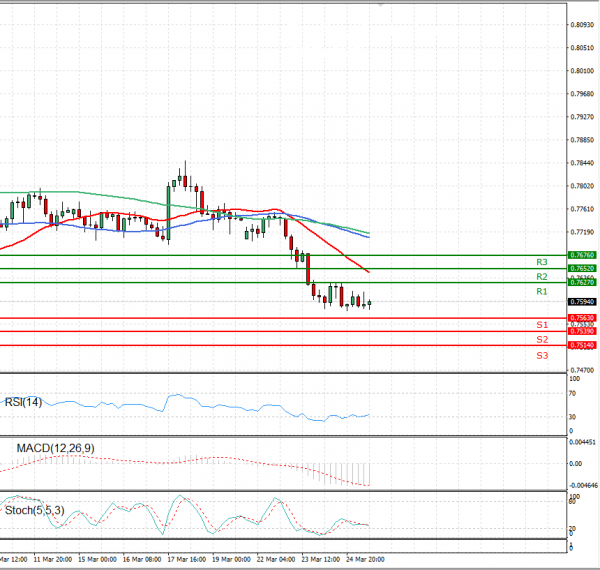Click the 0.80510 price axis value
The width and height of the screenshot is (600, 570).
pos(582,48)
